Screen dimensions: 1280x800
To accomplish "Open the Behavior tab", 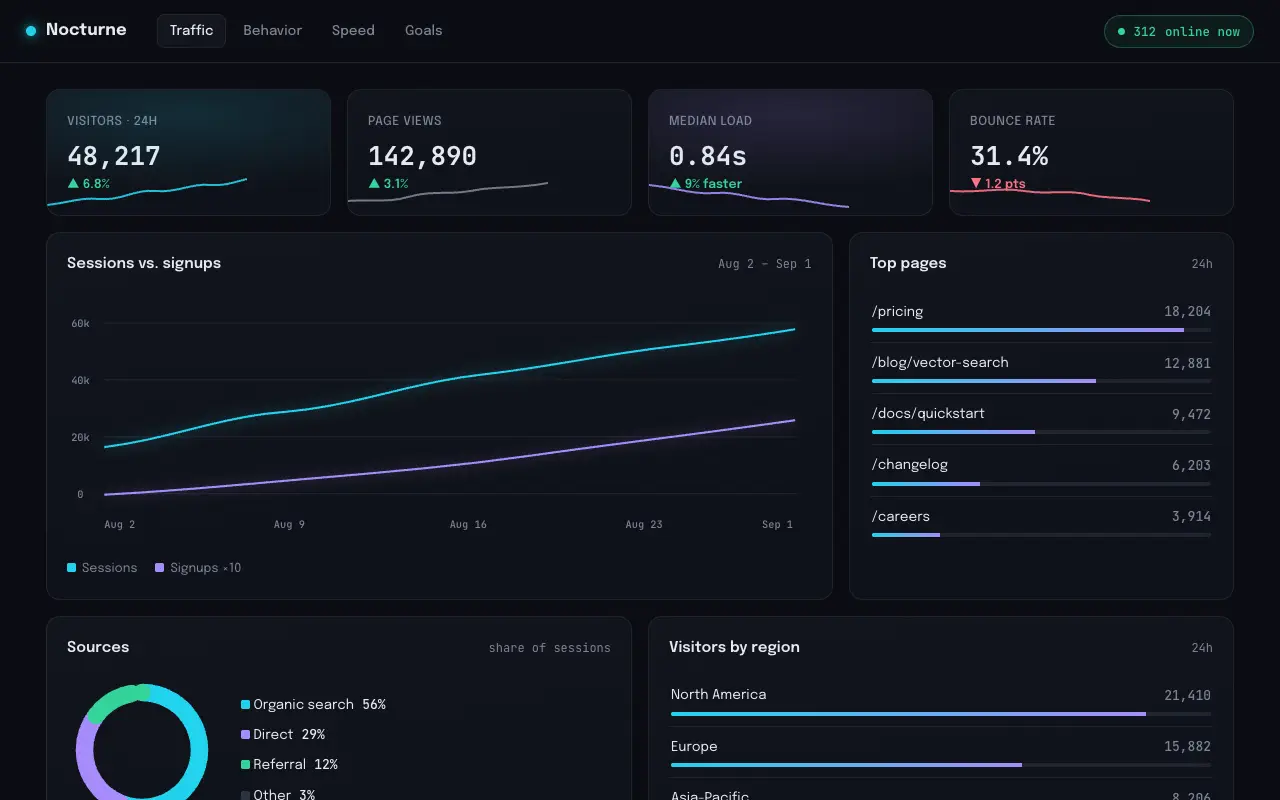I will (x=272, y=31).
